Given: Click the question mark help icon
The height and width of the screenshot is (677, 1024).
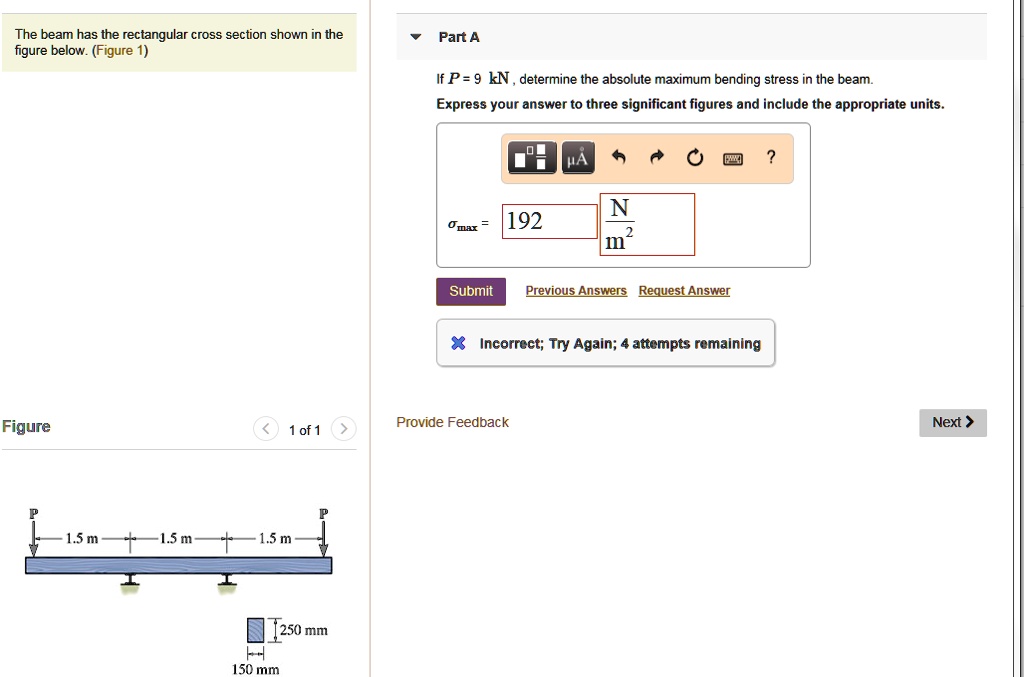Looking at the screenshot, I should [x=769, y=157].
